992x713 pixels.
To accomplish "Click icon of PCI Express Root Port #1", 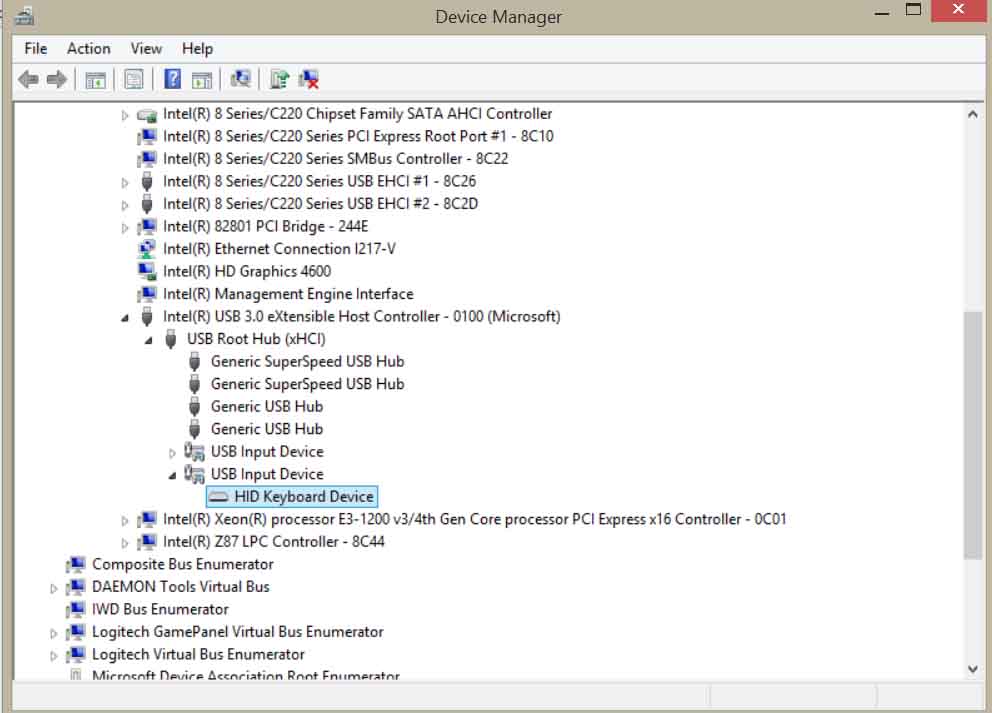I will pos(147,137).
